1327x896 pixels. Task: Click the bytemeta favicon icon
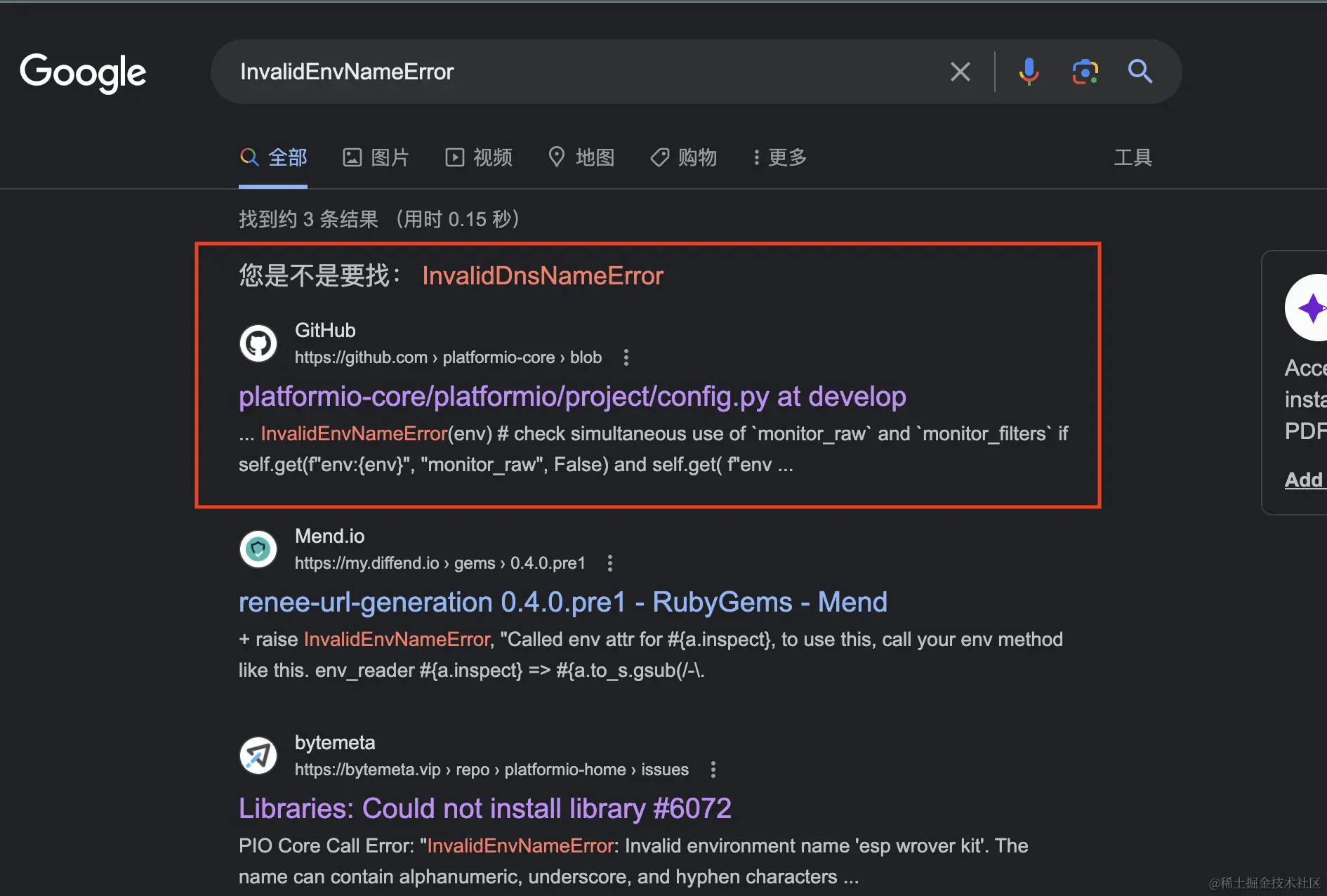[258, 756]
